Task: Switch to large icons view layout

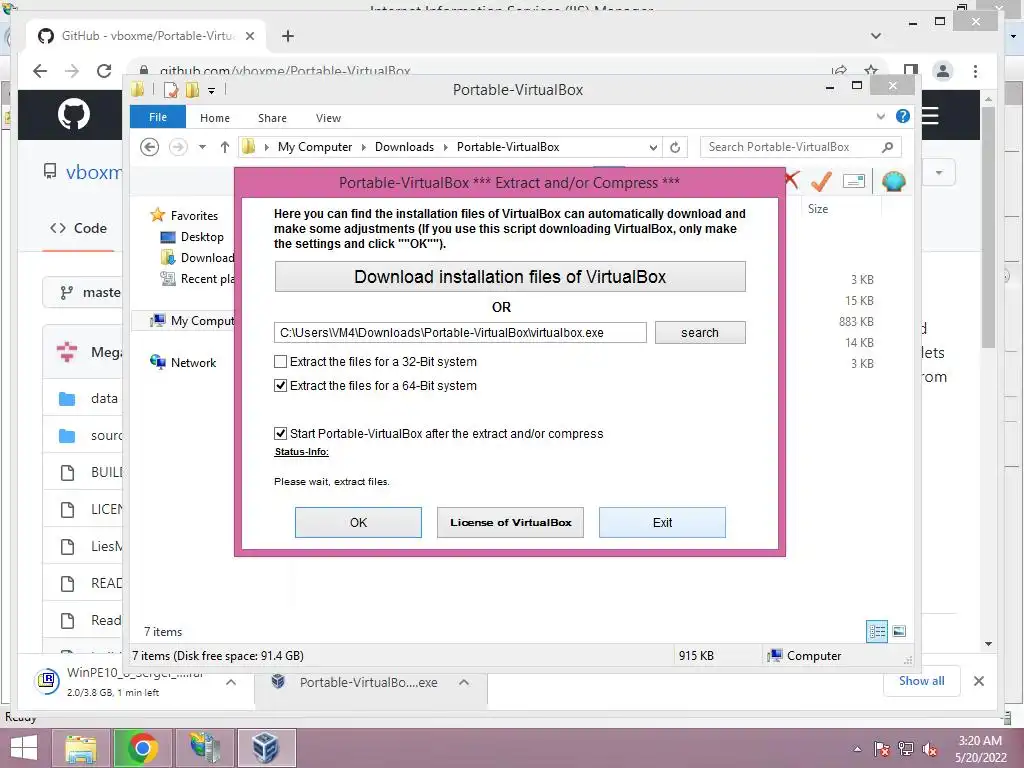Action: [899, 631]
